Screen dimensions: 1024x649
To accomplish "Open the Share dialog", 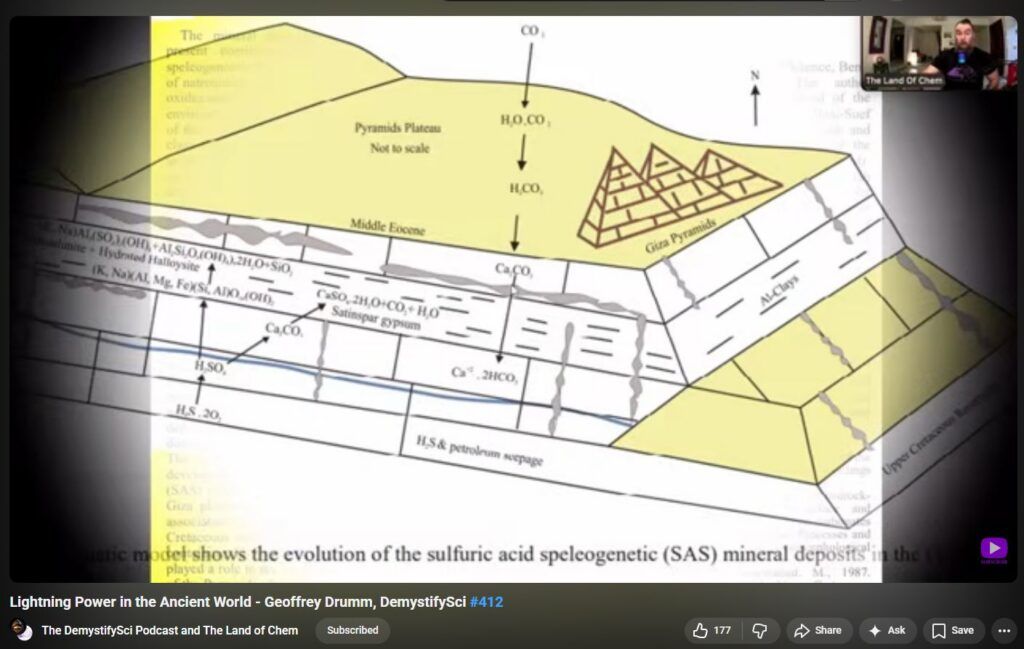I will (816, 630).
